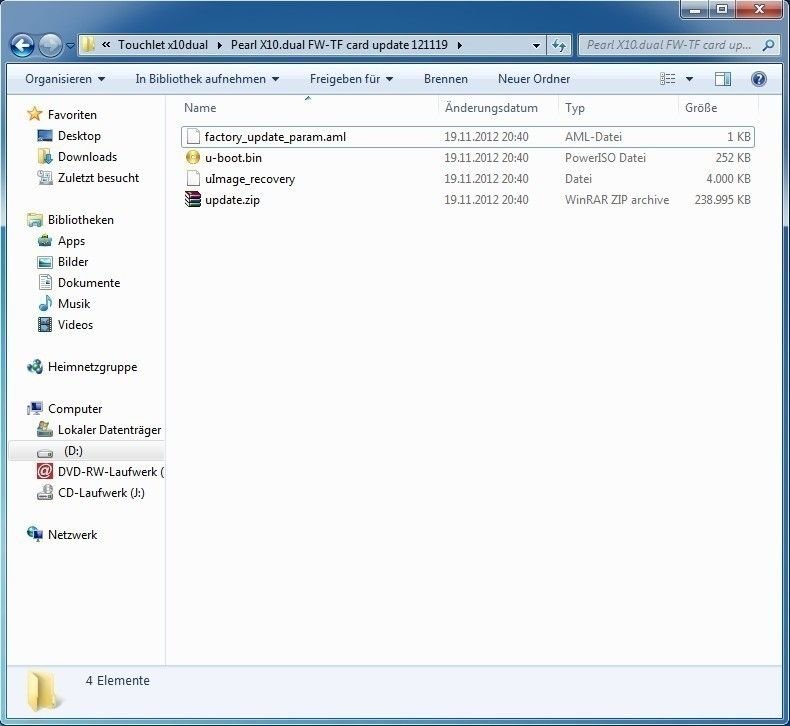Select factory_update_param.aml file icon

click(193, 137)
